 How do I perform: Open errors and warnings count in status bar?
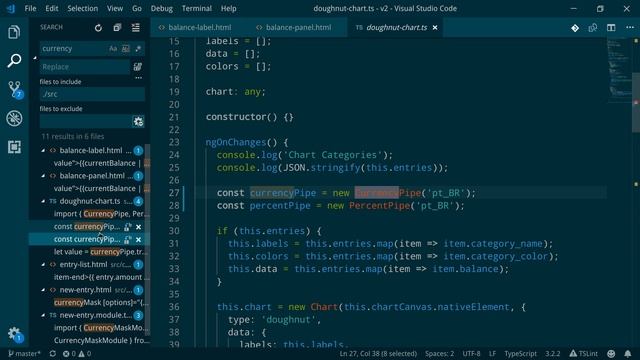(x=77, y=353)
